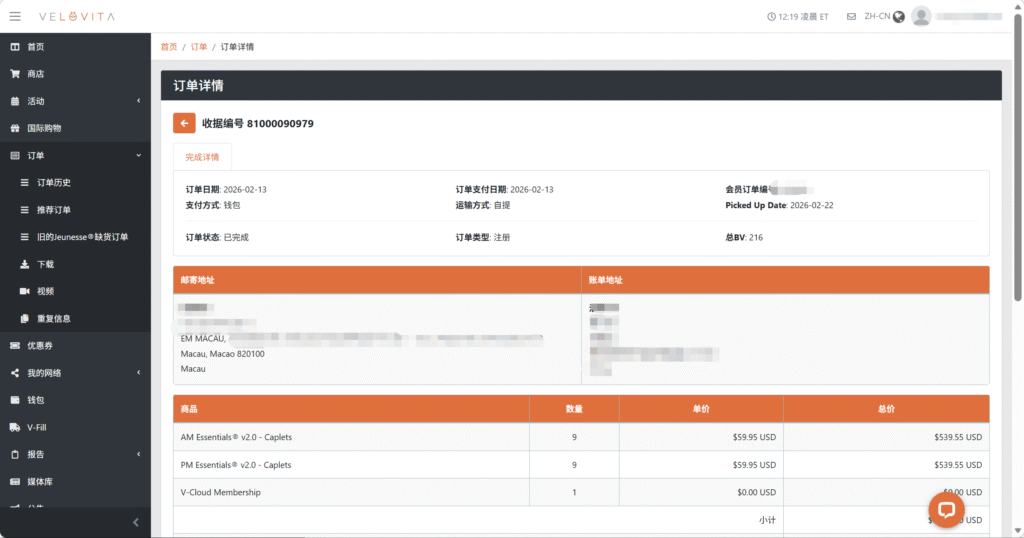Expand the 我的网络 submenu chevron

tap(138, 373)
